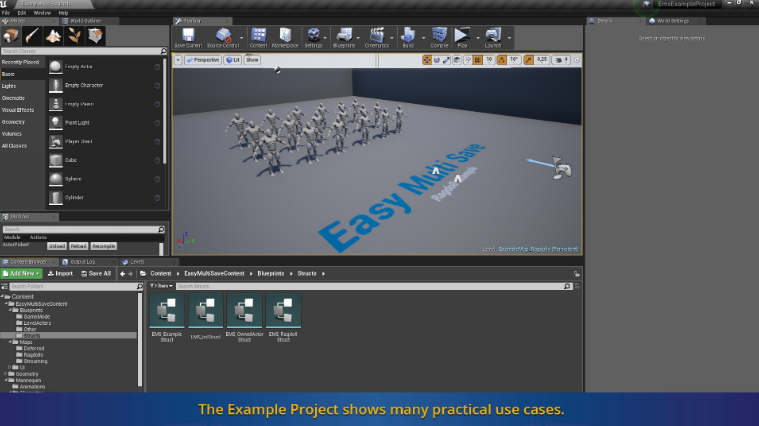This screenshot has width=759, height=426.
Task: Open EMS Ragdoll Struct asset thumbnail
Action: coord(283,311)
